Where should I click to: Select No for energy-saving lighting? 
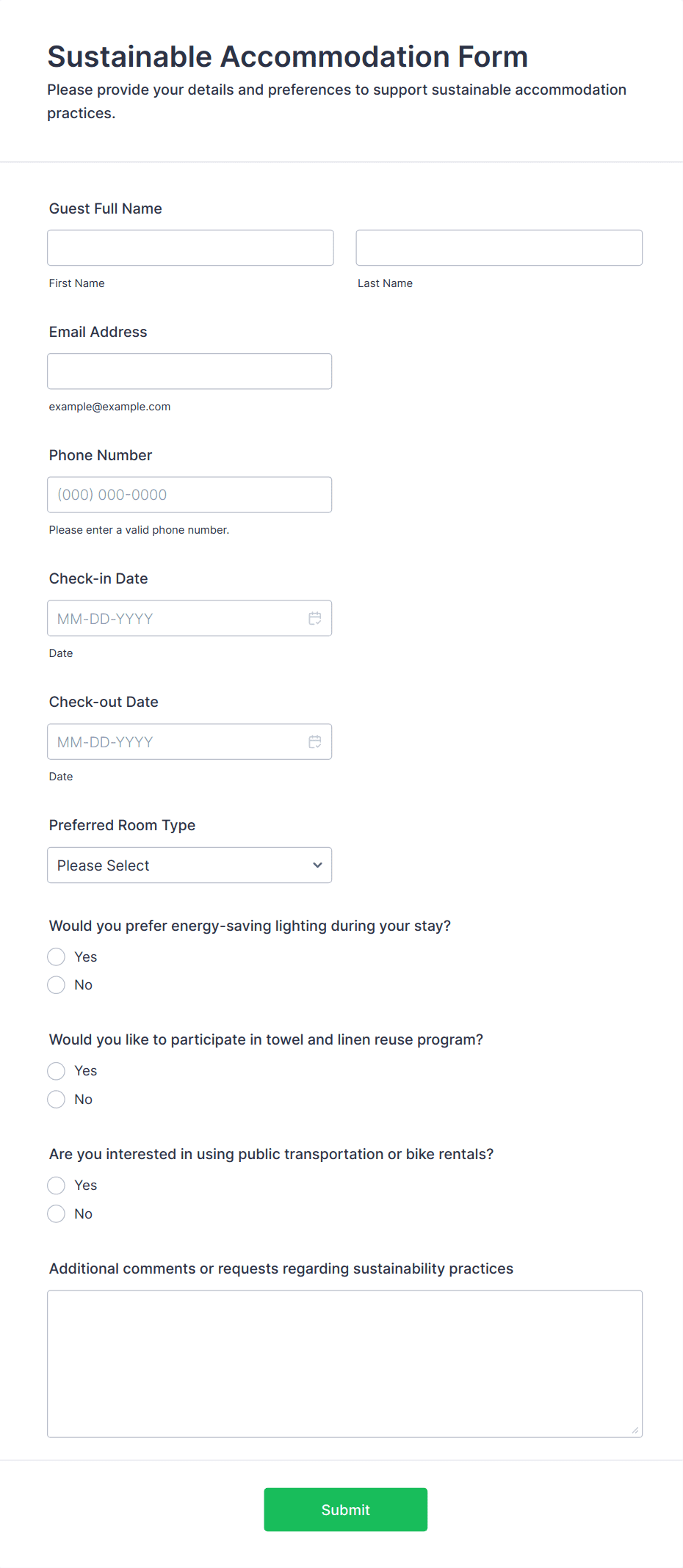coord(56,984)
